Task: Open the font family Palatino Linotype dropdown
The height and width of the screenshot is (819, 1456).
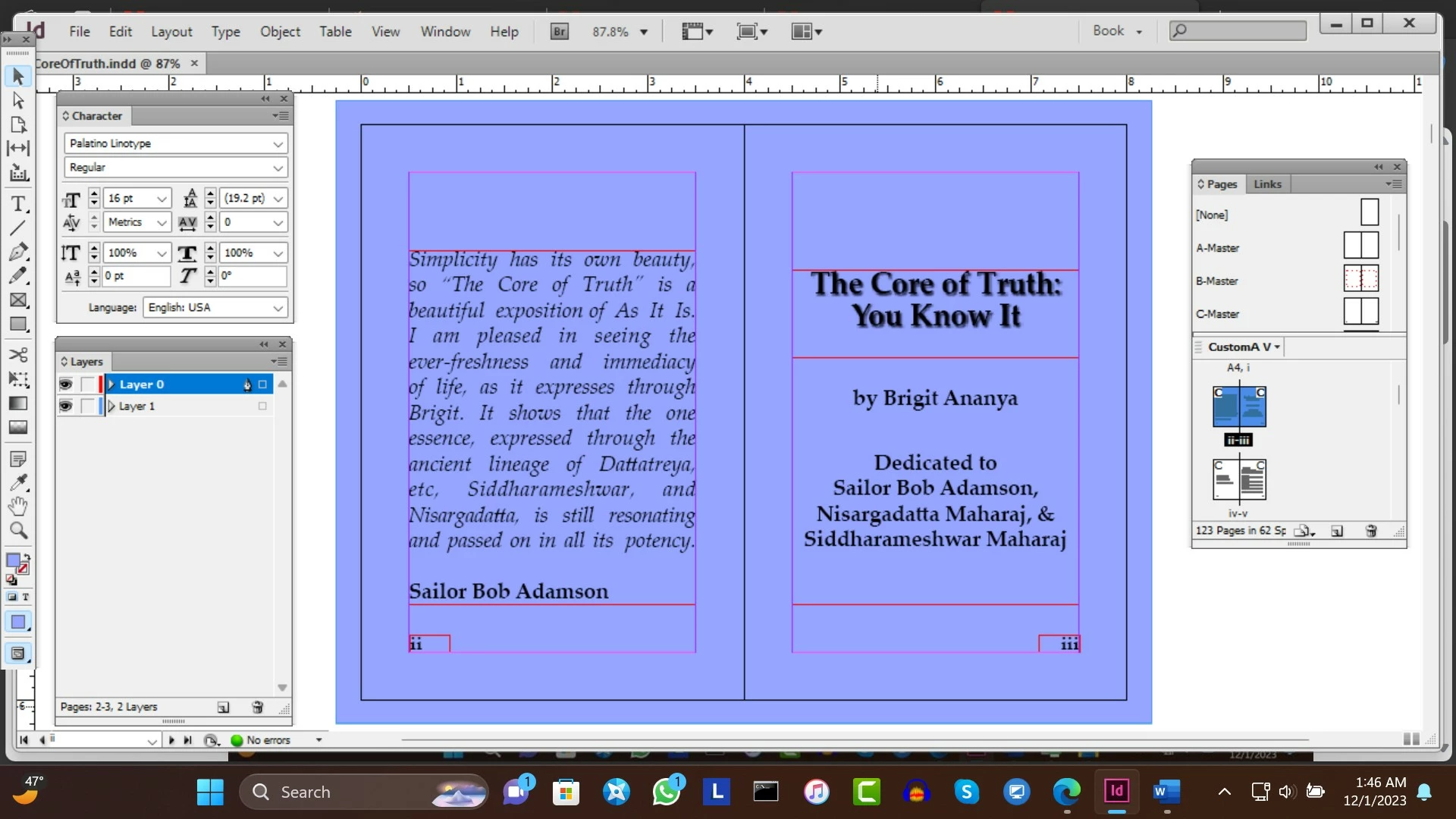Action: 278,143
